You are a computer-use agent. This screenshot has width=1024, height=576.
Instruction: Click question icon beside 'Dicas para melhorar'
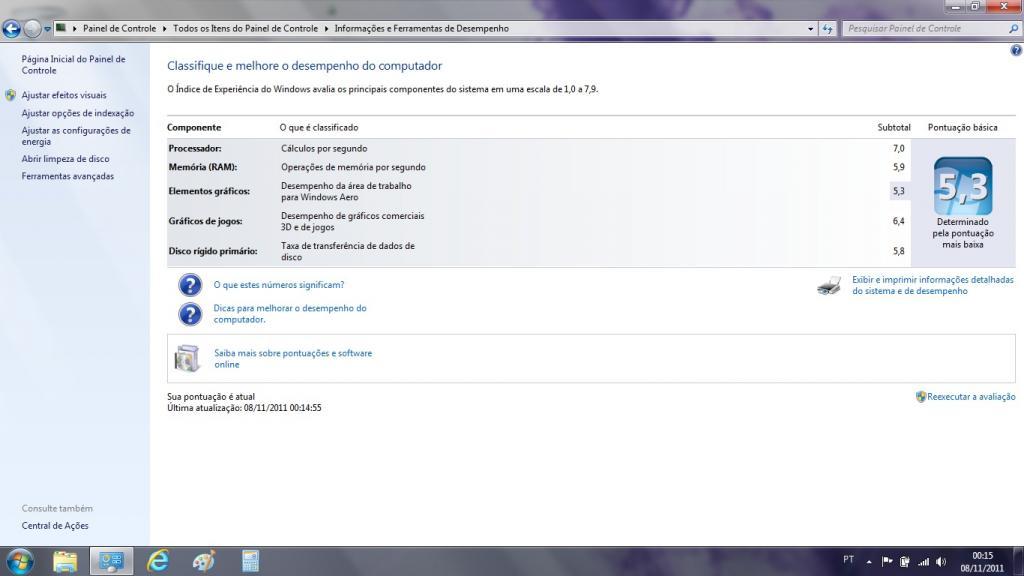(x=190, y=314)
